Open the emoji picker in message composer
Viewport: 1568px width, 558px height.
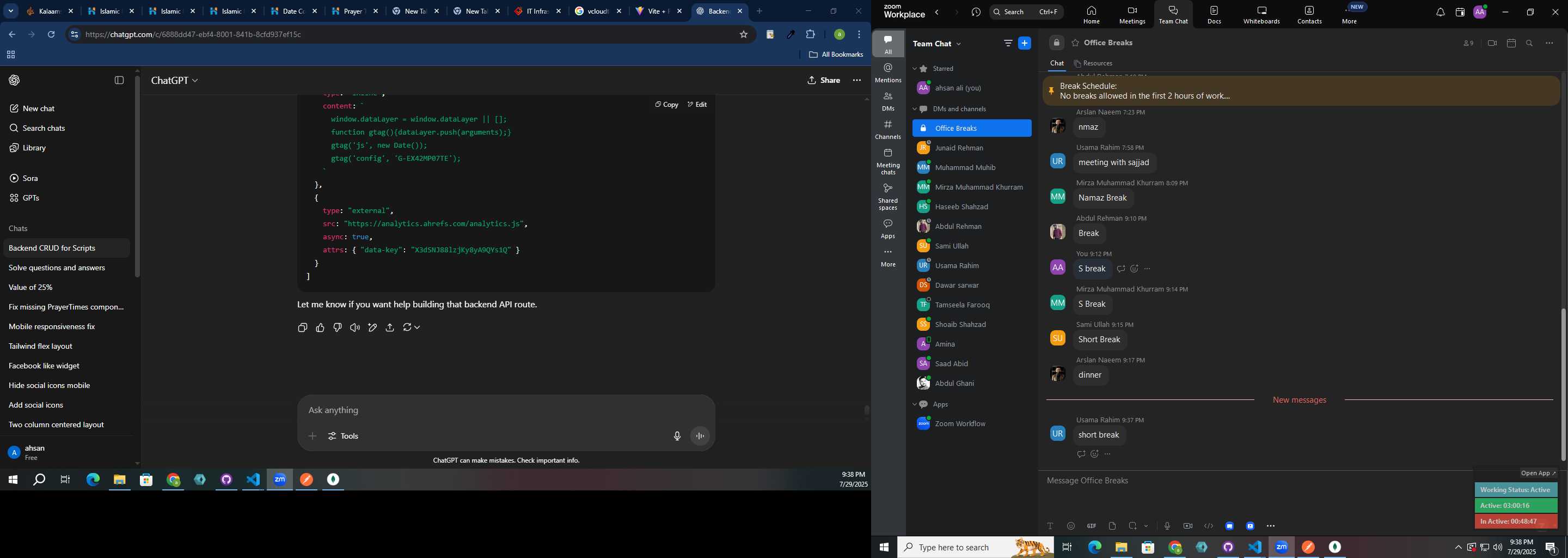pos(1071,526)
